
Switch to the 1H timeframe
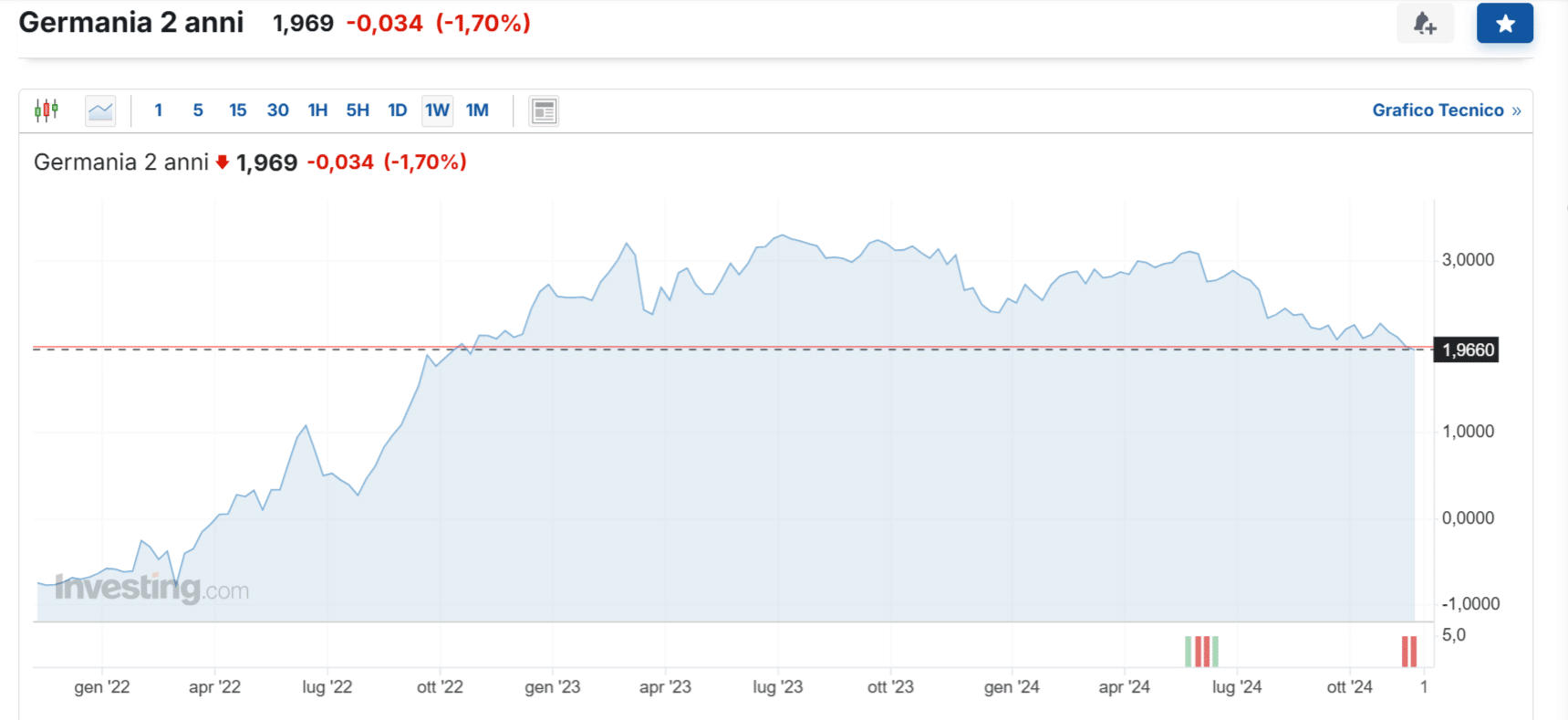point(317,110)
